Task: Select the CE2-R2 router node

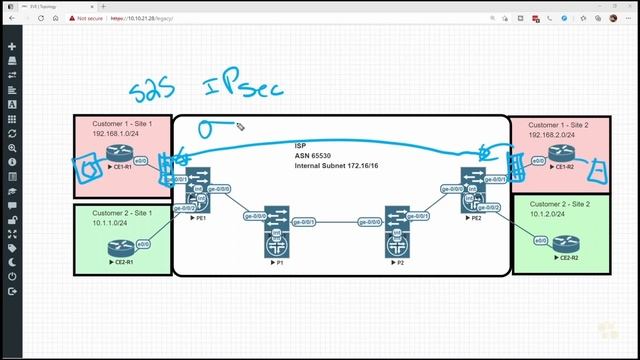Action: pos(566,244)
